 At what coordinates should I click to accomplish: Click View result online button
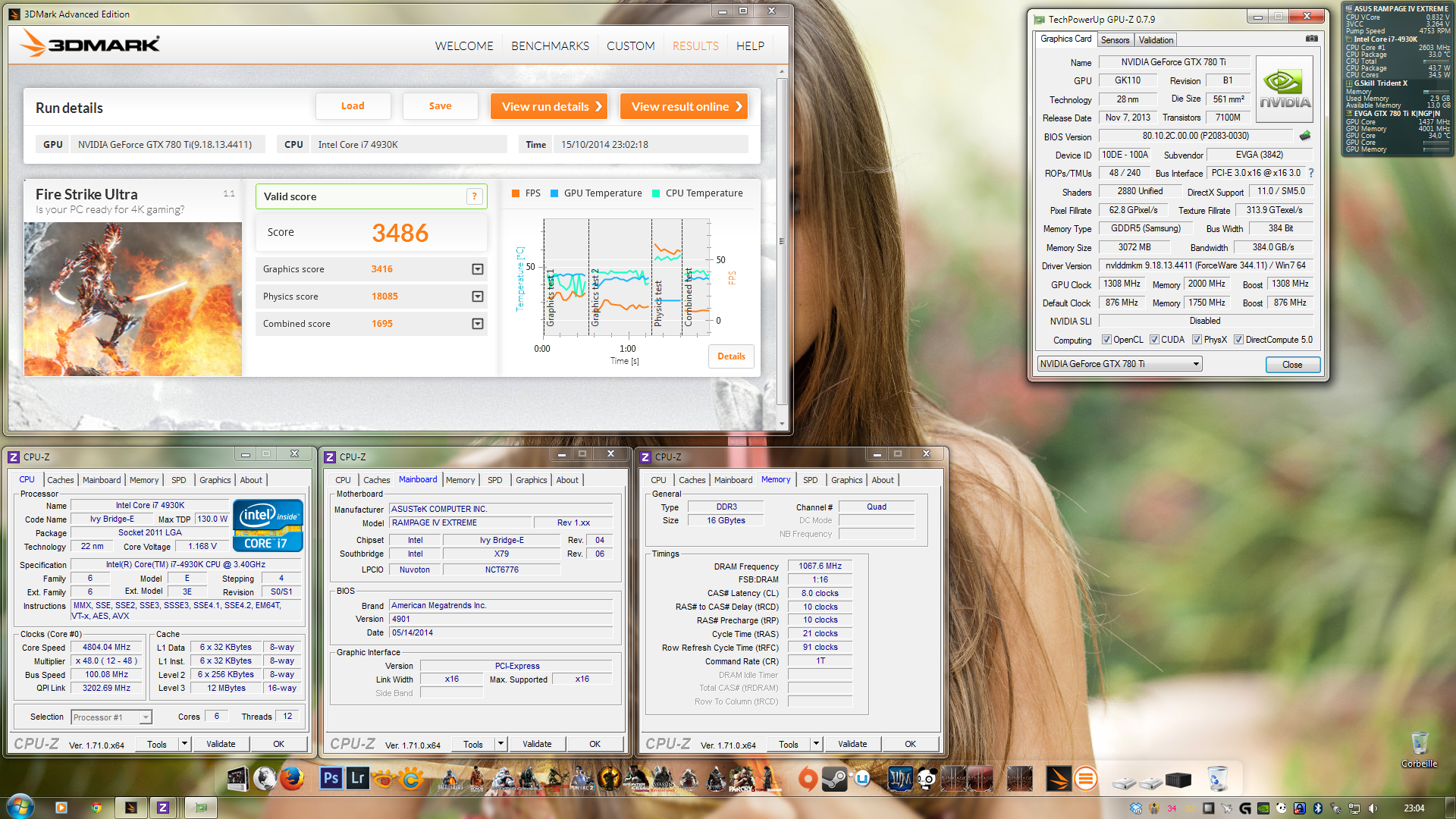tap(684, 106)
